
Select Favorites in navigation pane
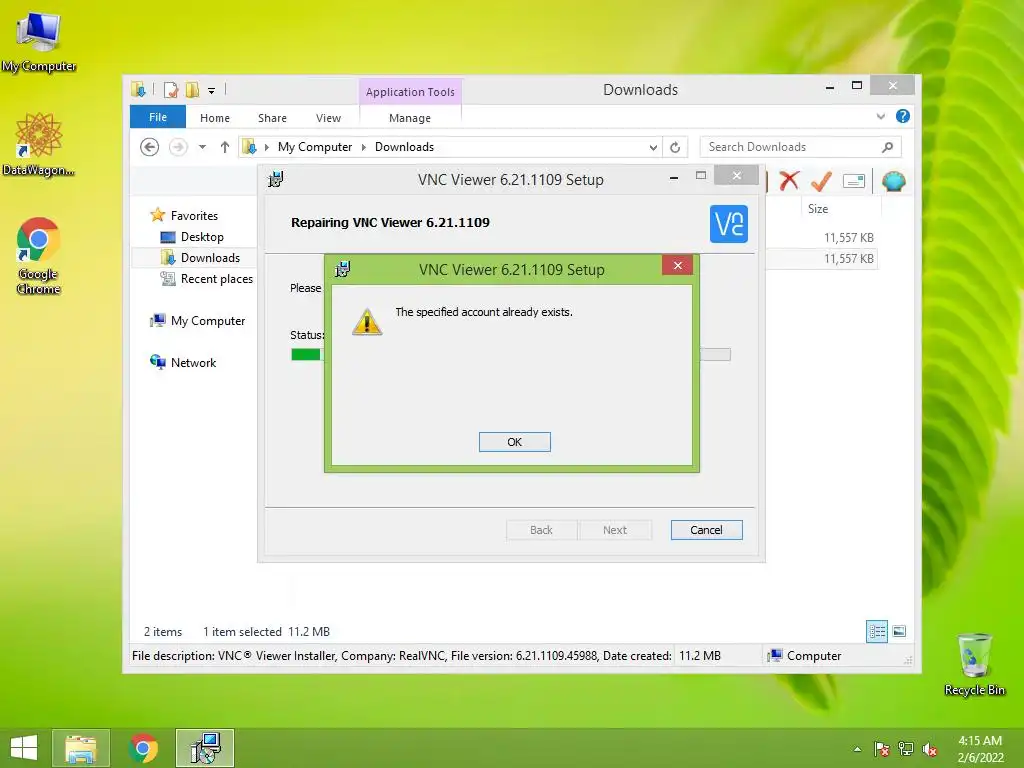(194, 216)
